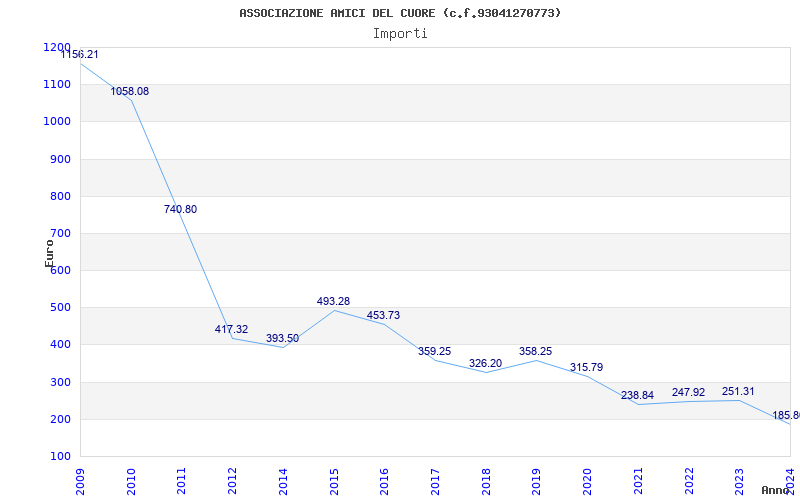The width and height of the screenshot is (800, 500).
Task: Select data label 326.20
Action: coord(485,363)
